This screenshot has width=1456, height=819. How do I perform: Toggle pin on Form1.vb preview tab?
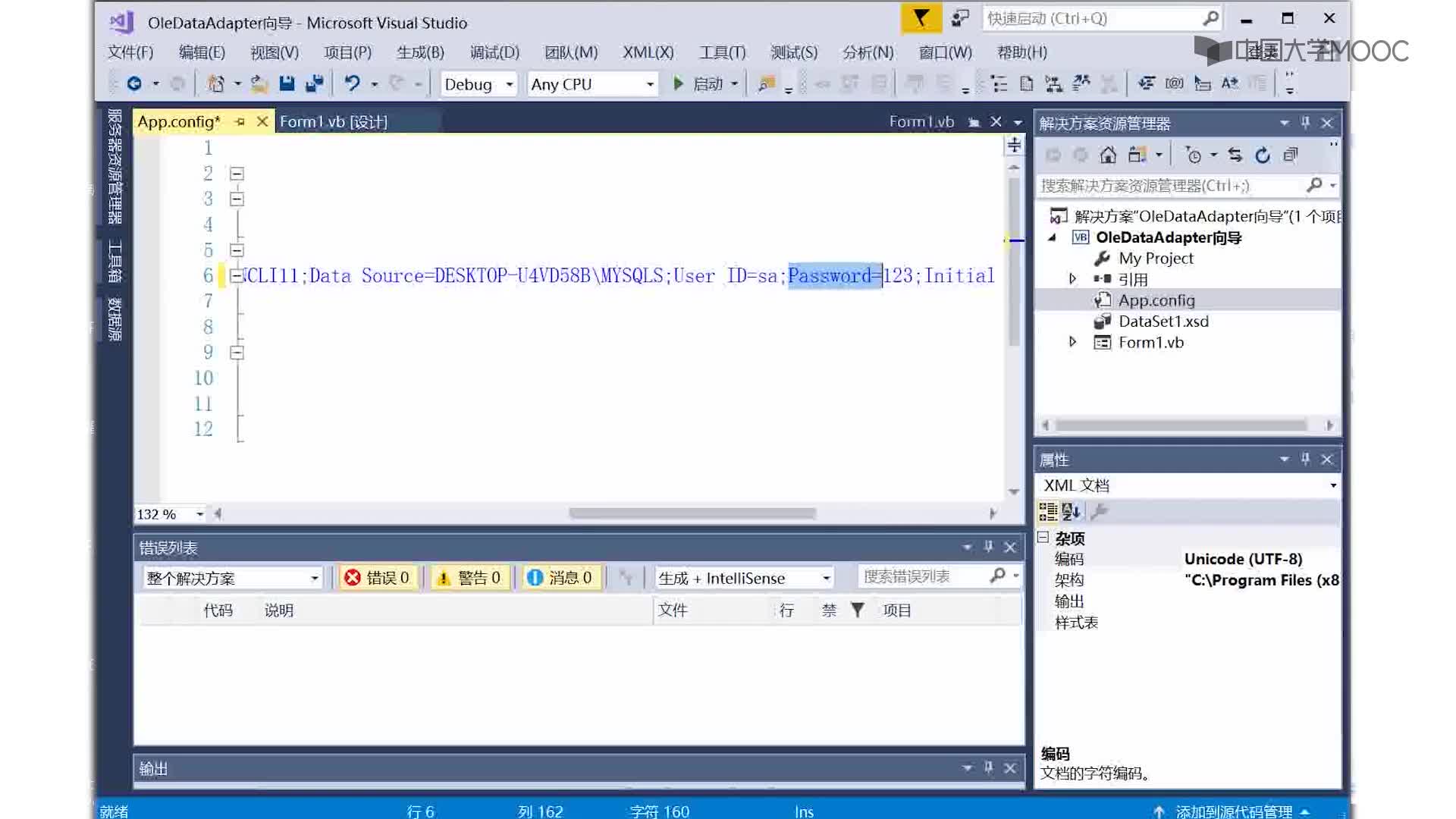(974, 122)
